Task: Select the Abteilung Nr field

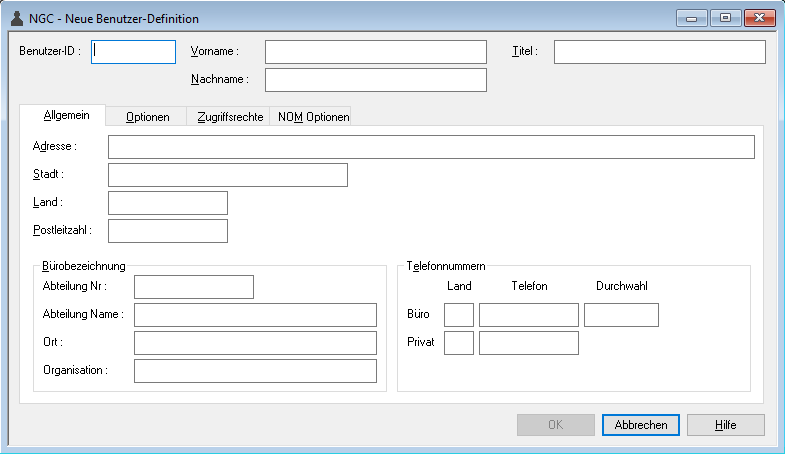Action: pyautogui.click(x=193, y=287)
